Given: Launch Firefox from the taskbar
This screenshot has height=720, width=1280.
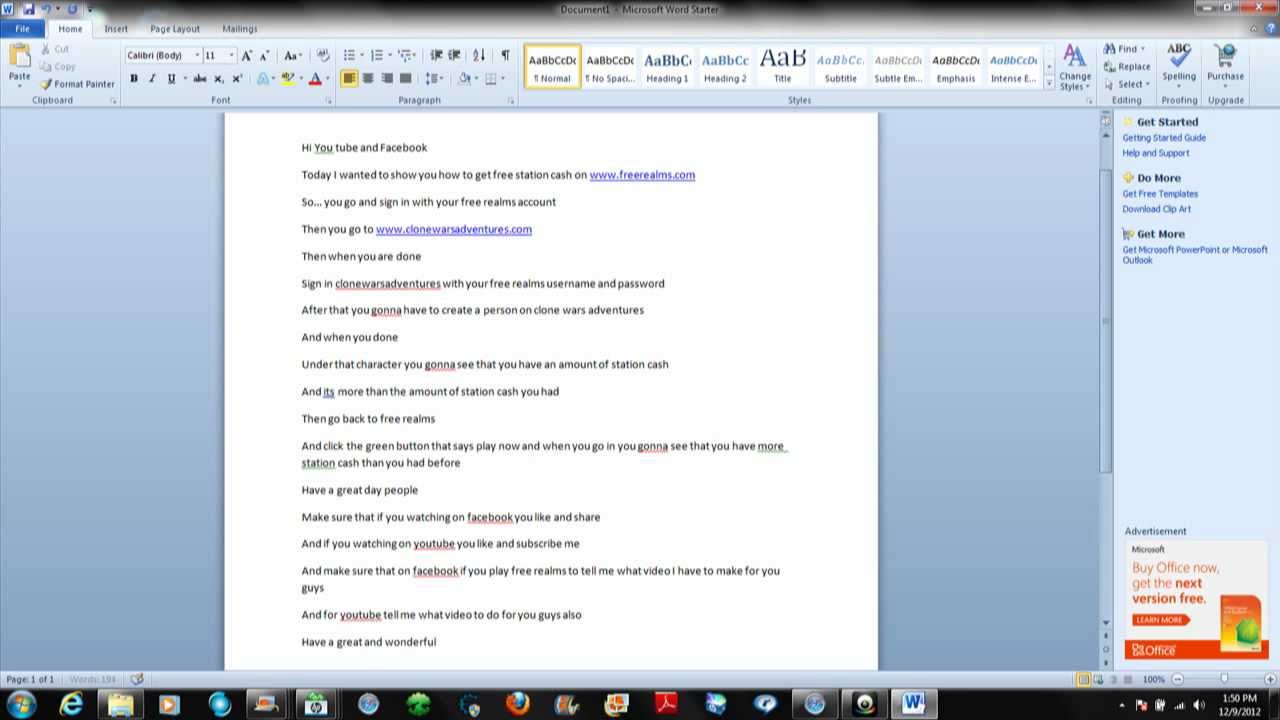Looking at the screenshot, I should [x=517, y=704].
